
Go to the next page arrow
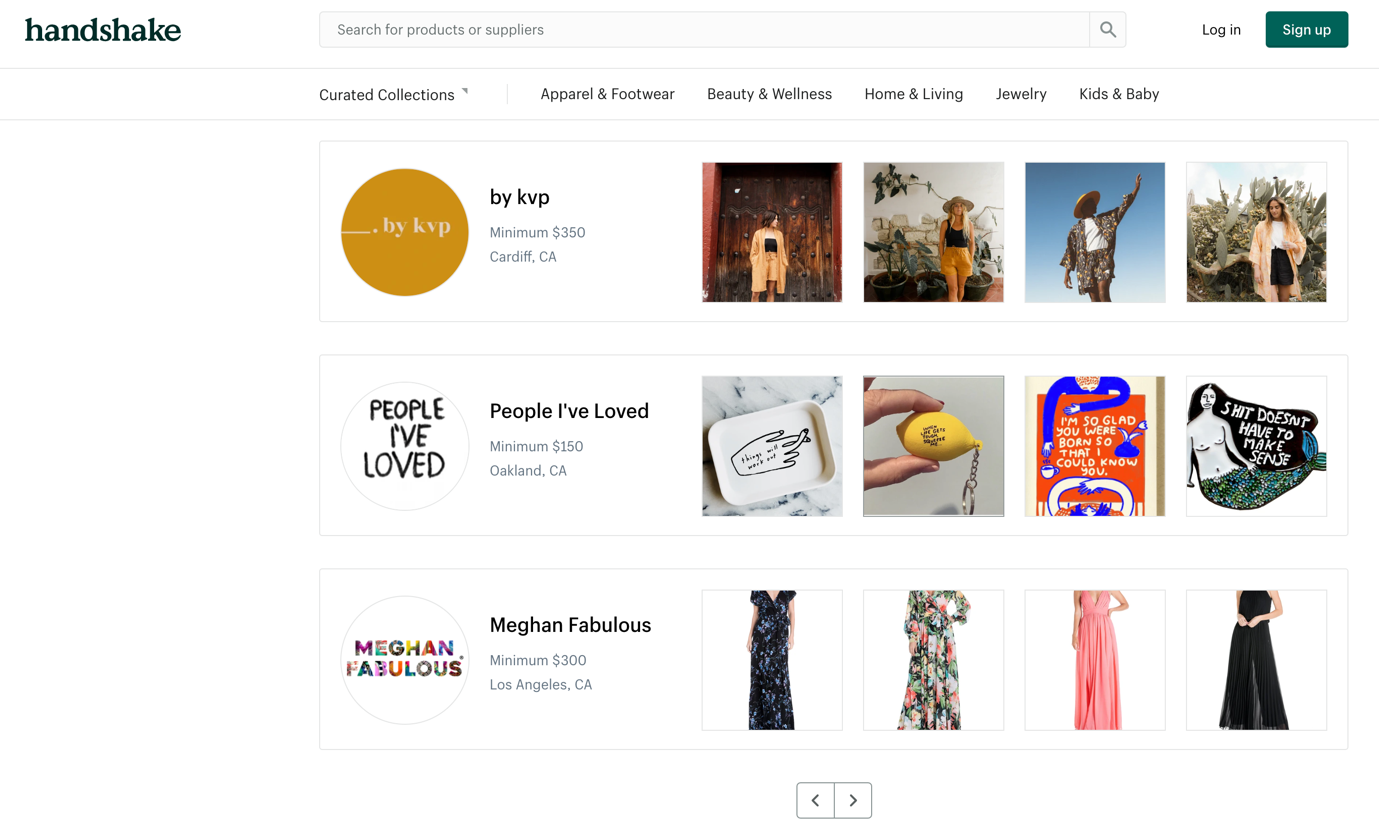[853, 800]
